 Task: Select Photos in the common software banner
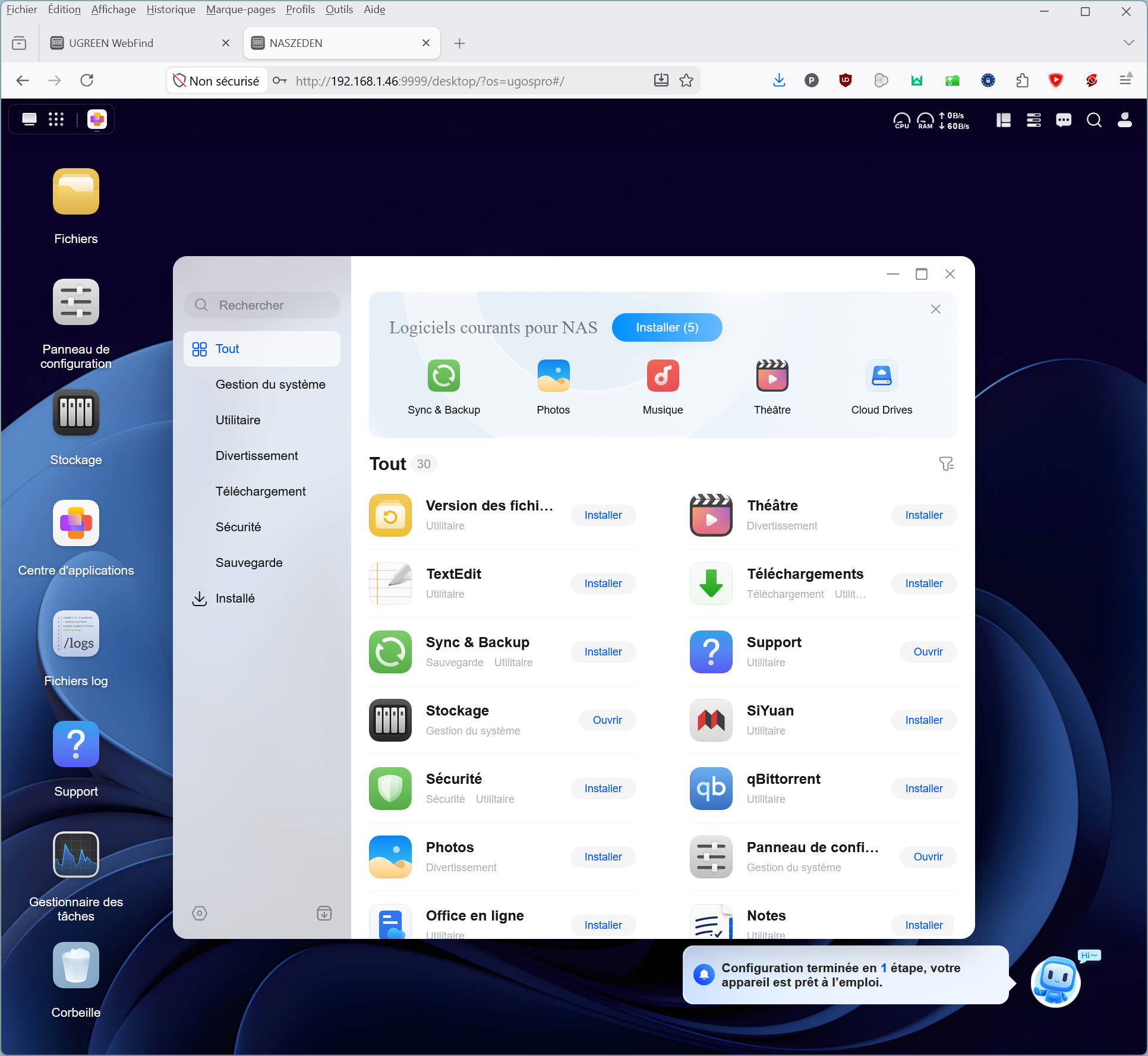point(553,387)
